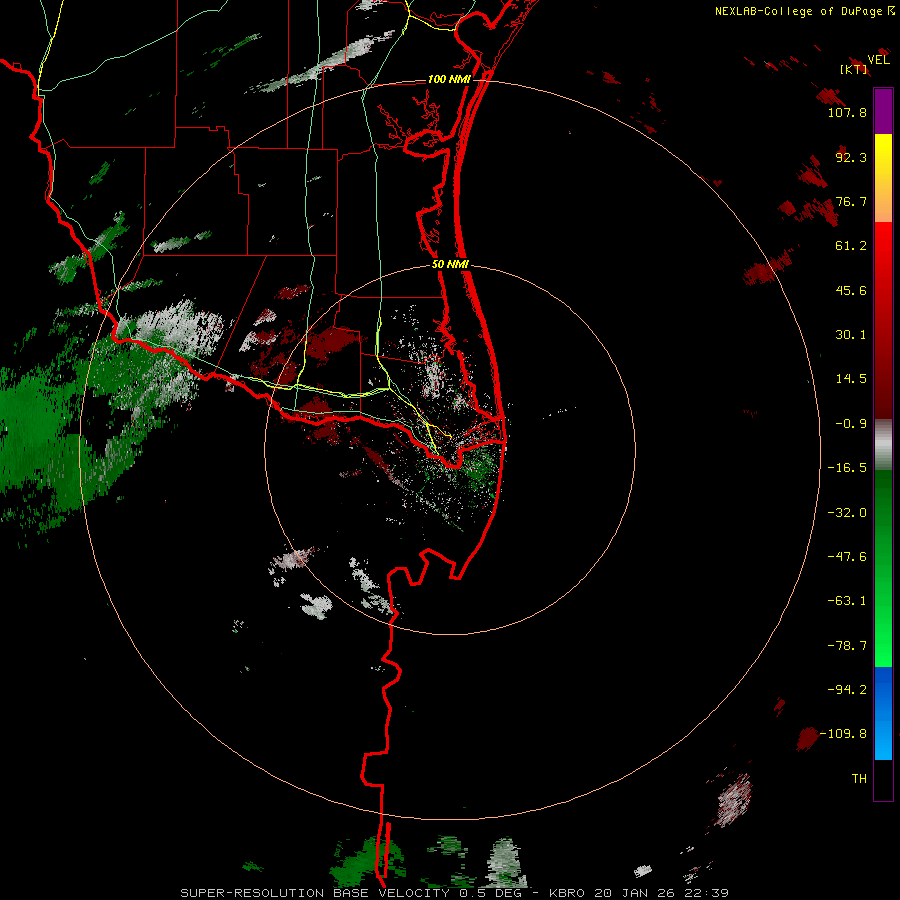900x900 pixels.
Task: Click the -47.6 velocity scale value
Action: point(847,557)
